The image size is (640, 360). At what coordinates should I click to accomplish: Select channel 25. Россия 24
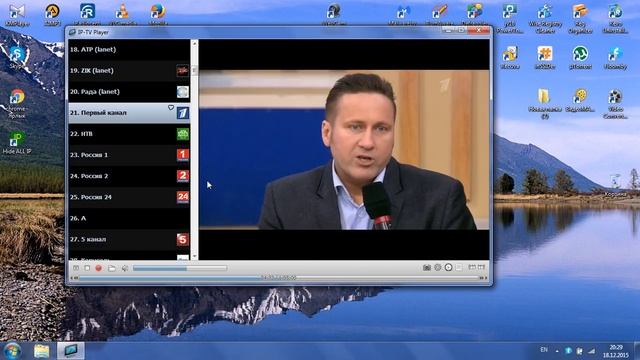pos(129,197)
